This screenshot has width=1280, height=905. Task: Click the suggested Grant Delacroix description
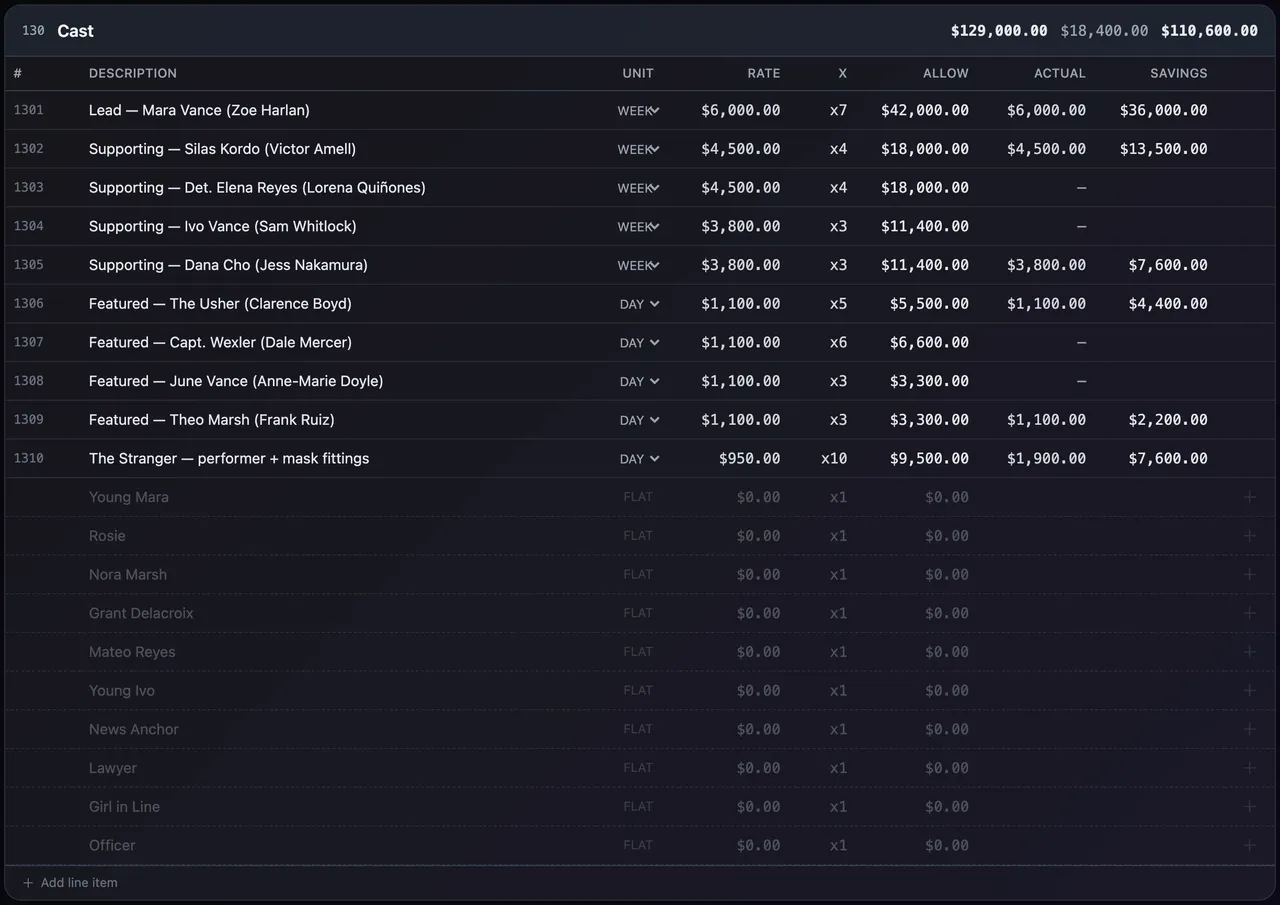(141, 613)
